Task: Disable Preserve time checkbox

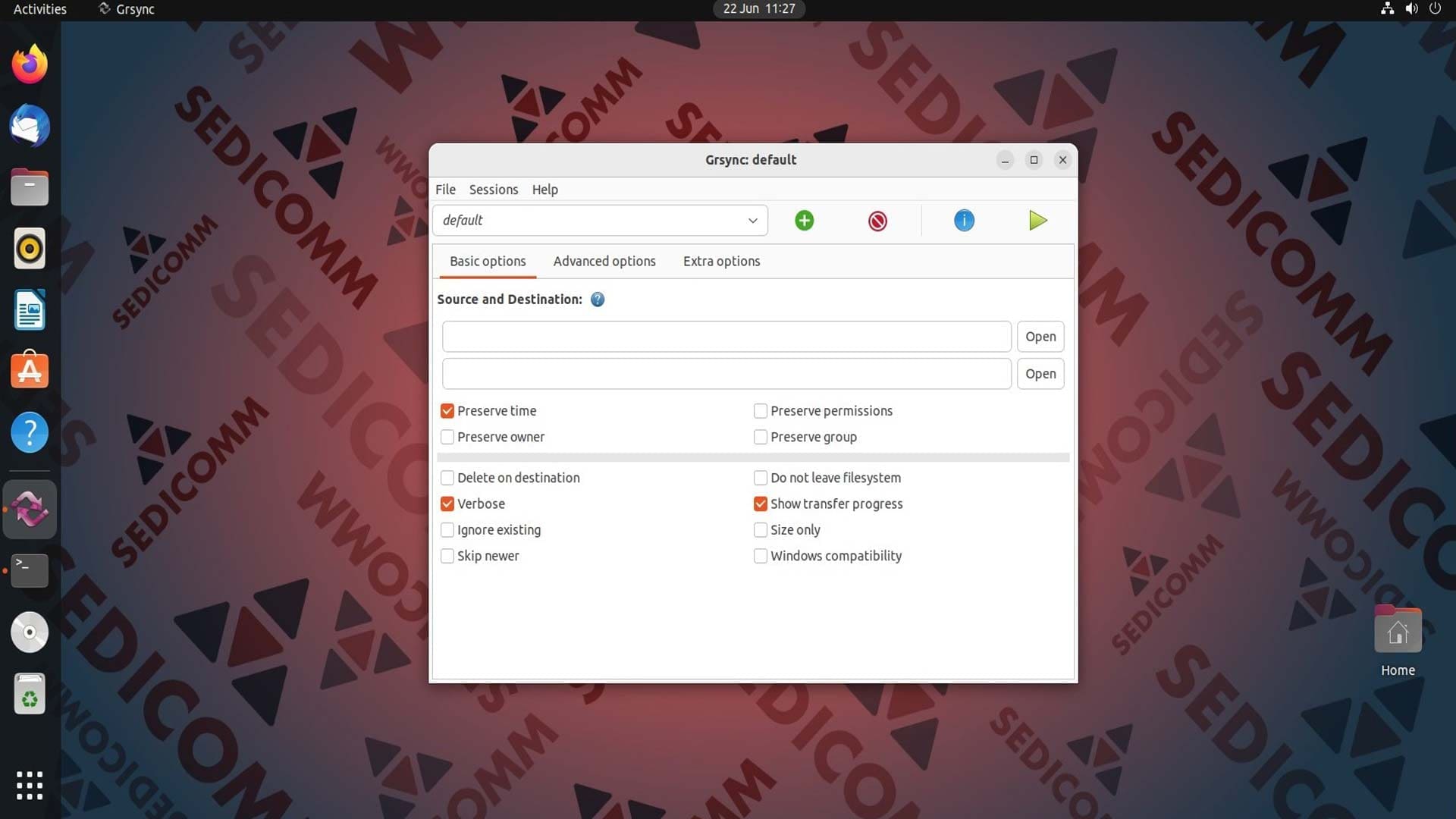Action: (447, 411)
